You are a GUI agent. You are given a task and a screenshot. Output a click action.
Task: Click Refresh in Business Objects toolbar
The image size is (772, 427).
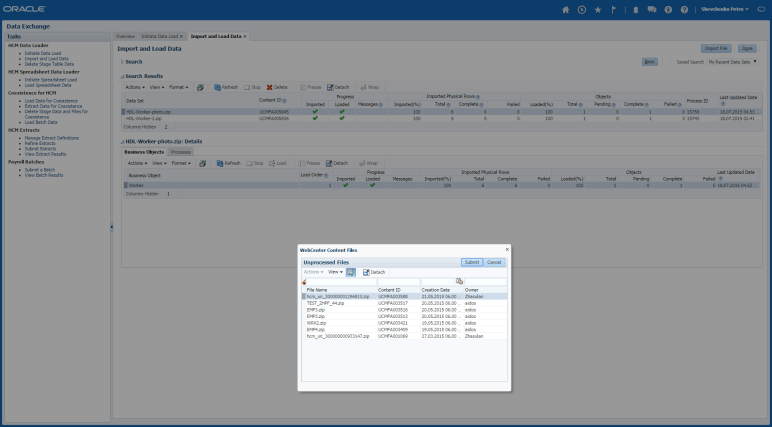coord(228,163)
